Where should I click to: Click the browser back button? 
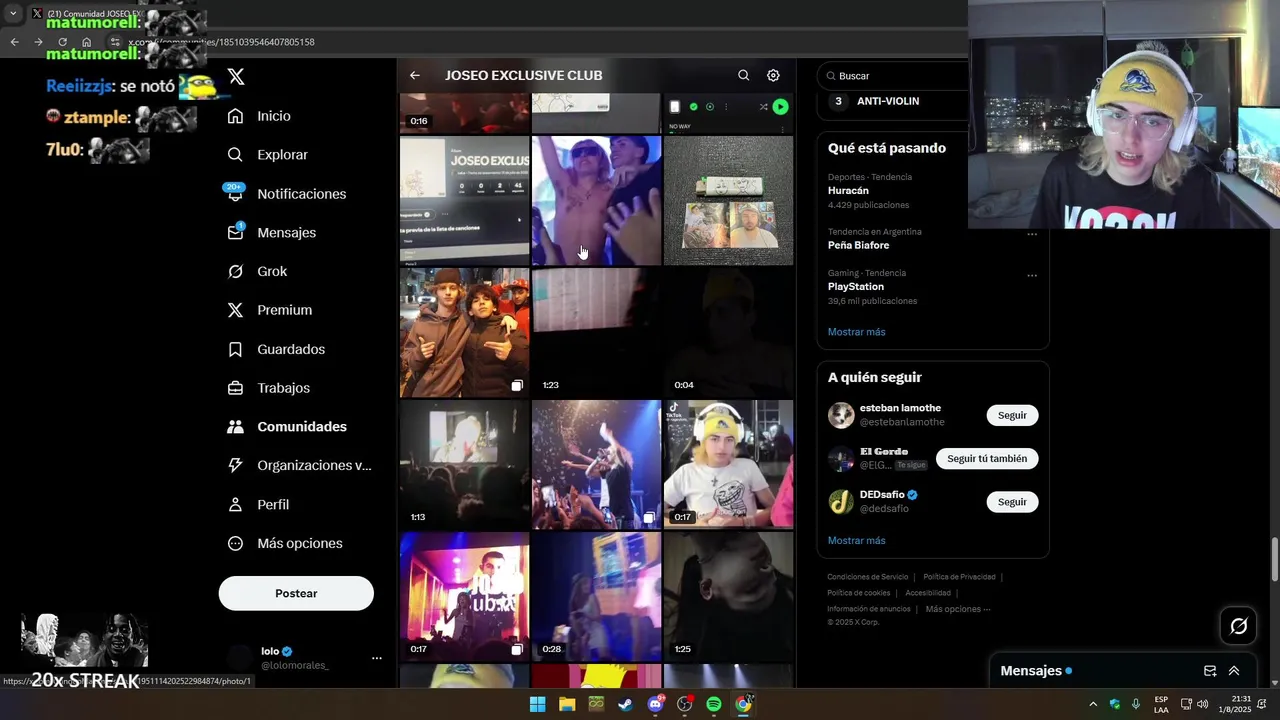click(14, 42)
